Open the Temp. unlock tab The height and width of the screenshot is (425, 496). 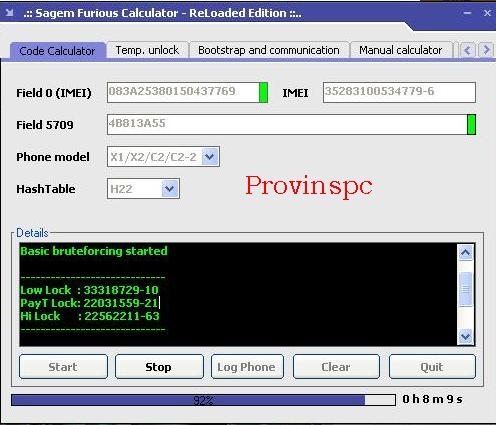(147, 50)
